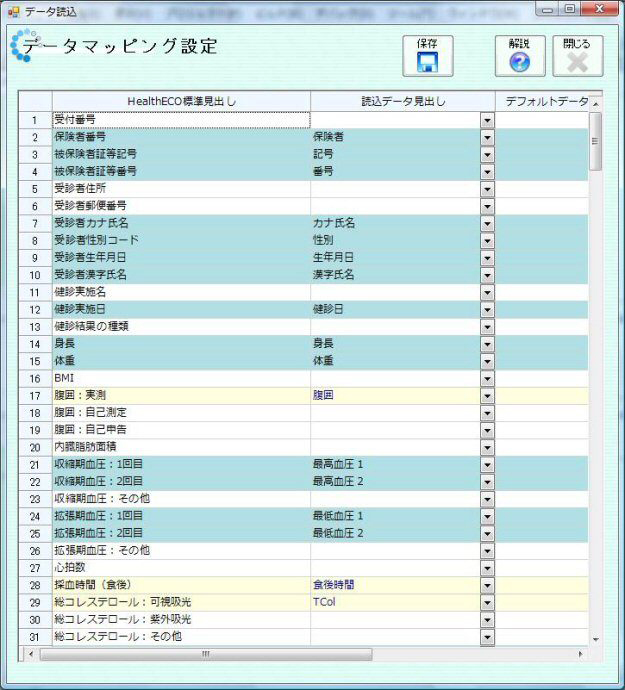
Task: Open dropdown for 拡張期血圧：2回目 row
Action: tap(487, 533)
